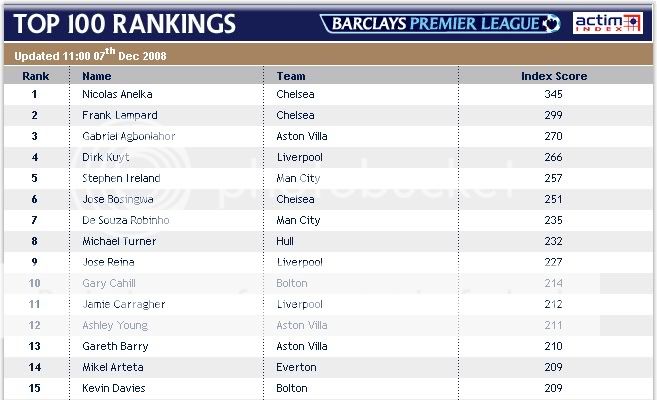Click Michael Turner's name

[x=118, y=241]
